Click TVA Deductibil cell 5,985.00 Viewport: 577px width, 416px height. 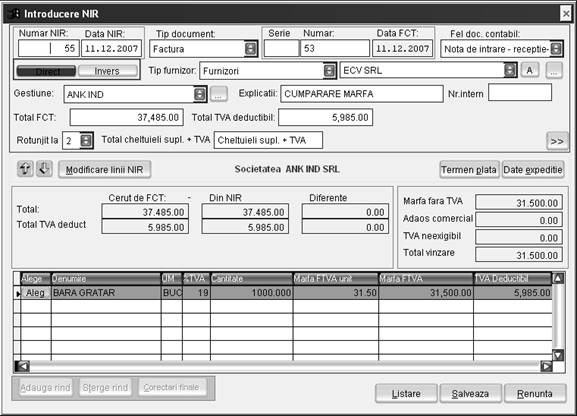(x=513, y=293)
